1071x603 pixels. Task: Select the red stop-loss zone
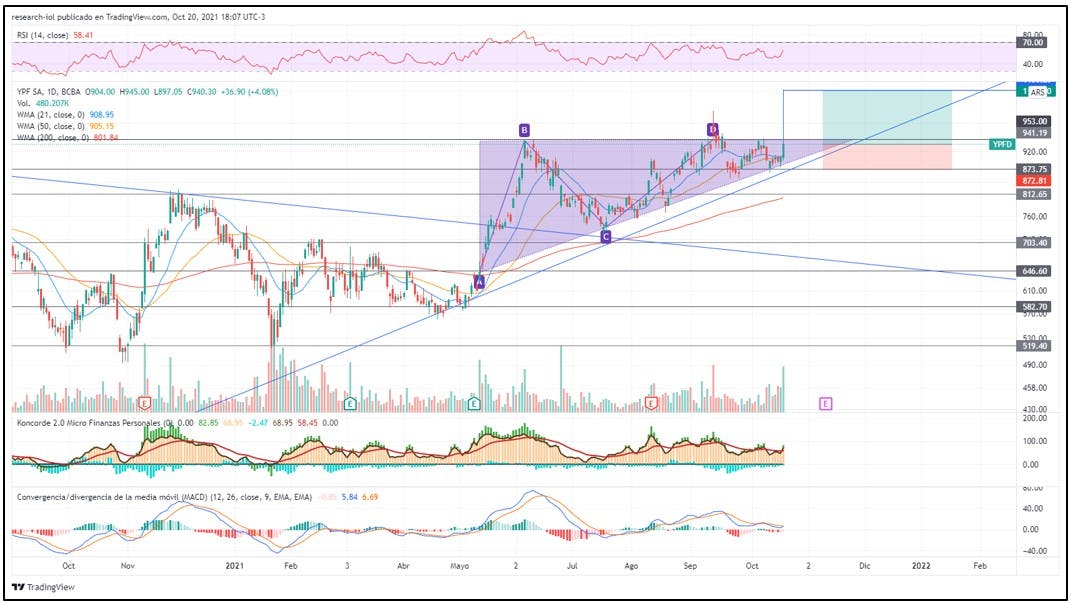(887, 156)
